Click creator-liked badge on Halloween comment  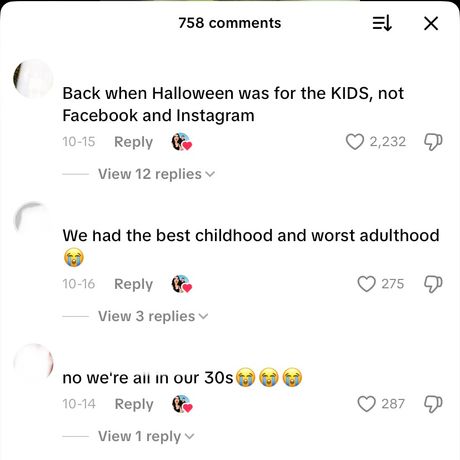[181, 142]
